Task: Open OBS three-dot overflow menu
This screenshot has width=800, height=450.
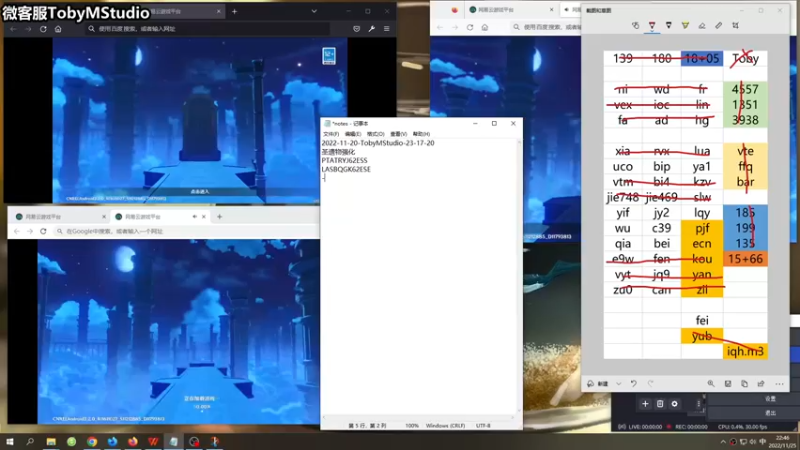Action: [698, 404]
